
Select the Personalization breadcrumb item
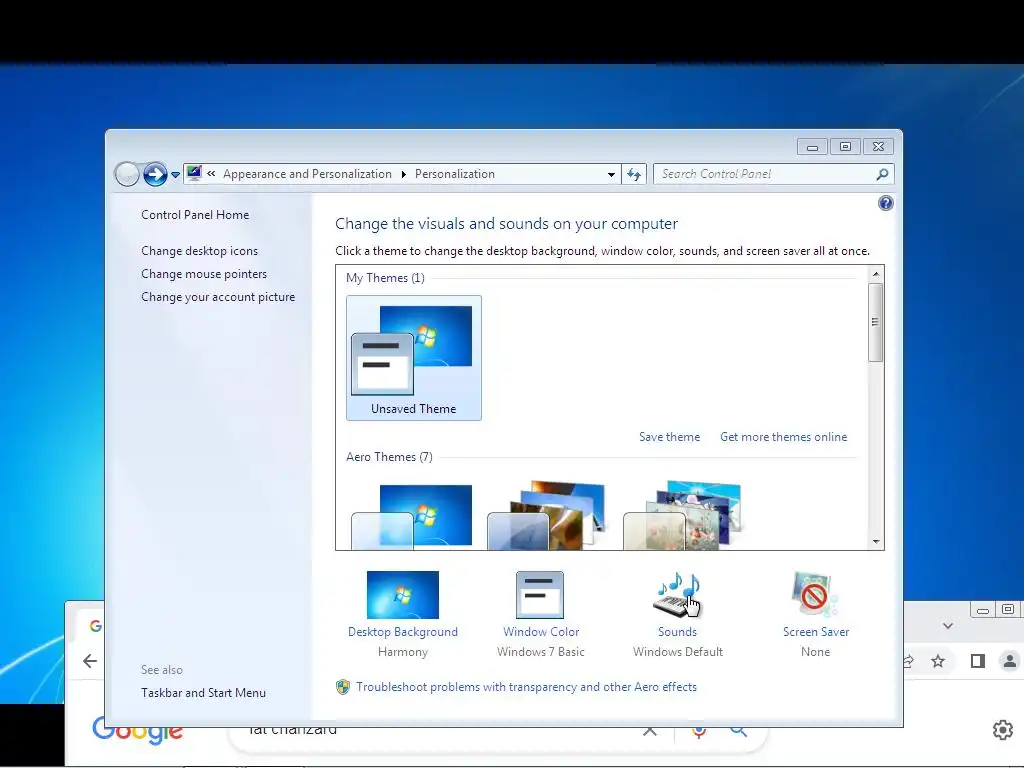tap(455, 174)
